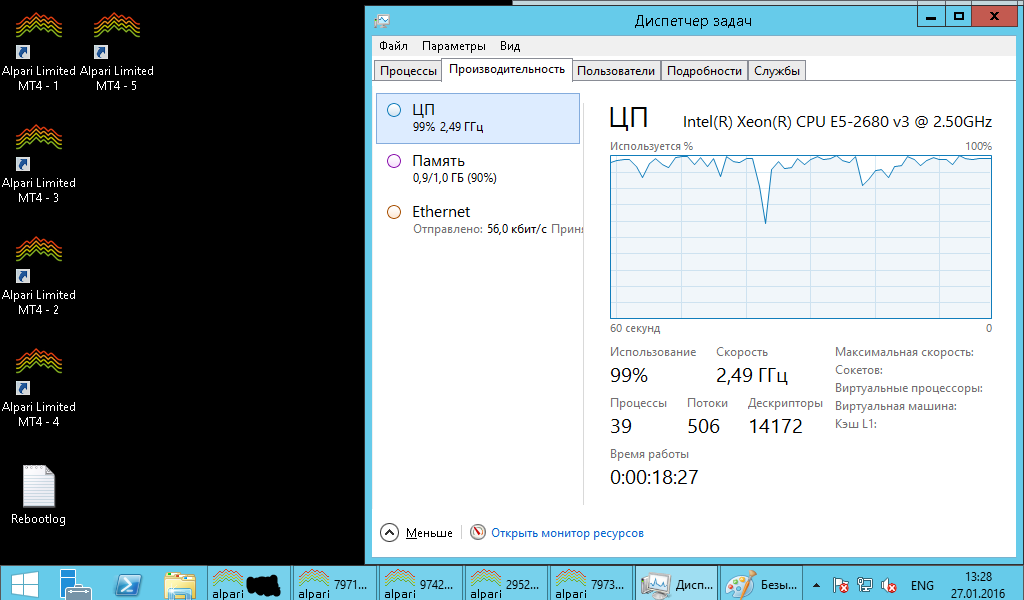Click the CPU usage graph

tap(801, 237)
